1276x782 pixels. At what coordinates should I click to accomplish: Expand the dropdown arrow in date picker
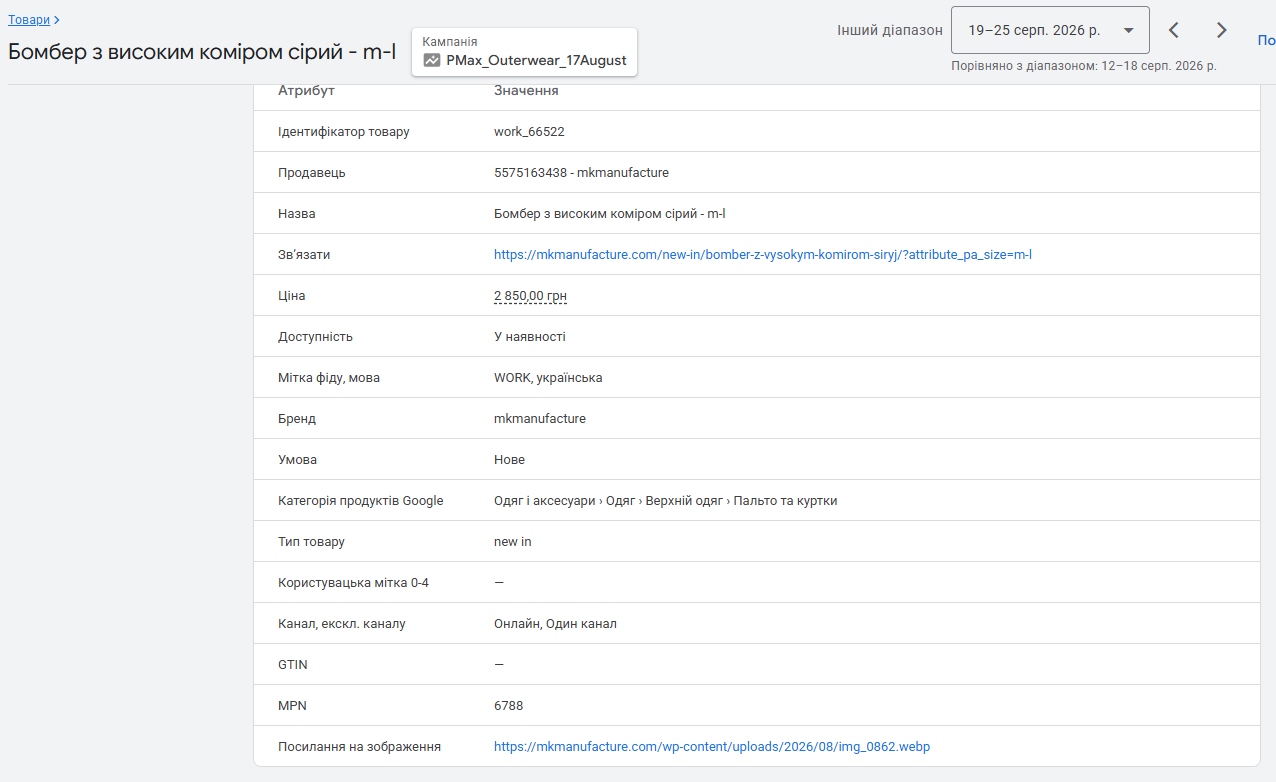point(1129,30)
